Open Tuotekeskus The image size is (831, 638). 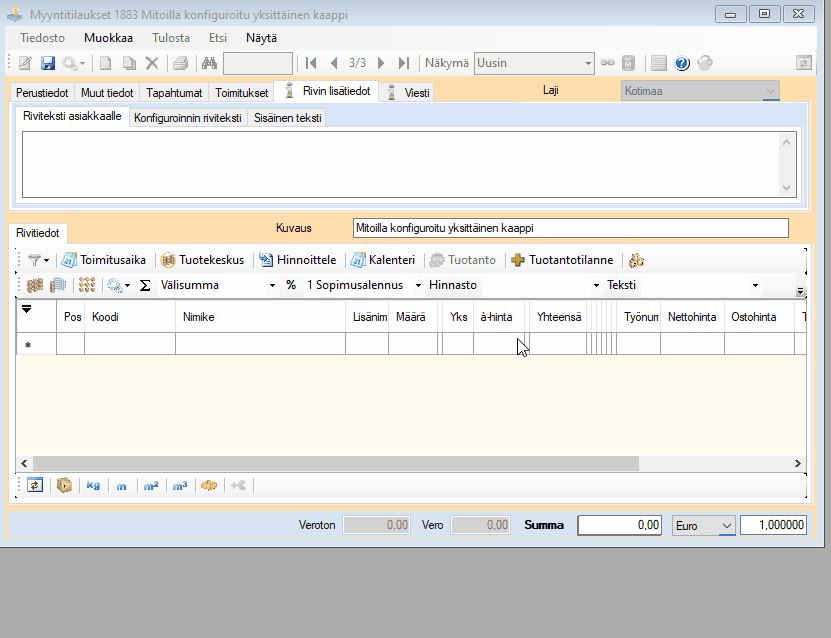[203, 260]
